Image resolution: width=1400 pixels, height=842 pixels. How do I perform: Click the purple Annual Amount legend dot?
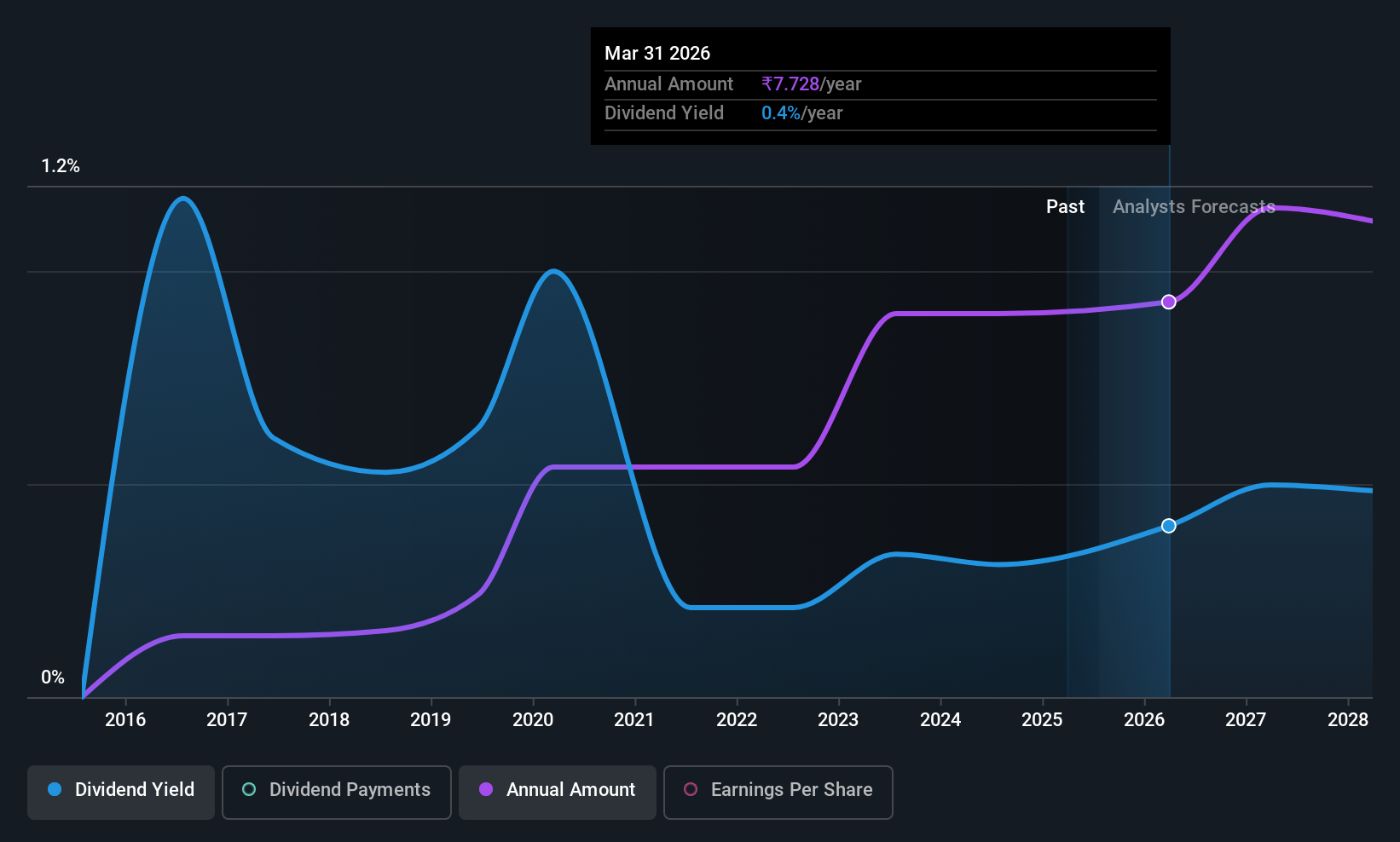click(486, 789)
